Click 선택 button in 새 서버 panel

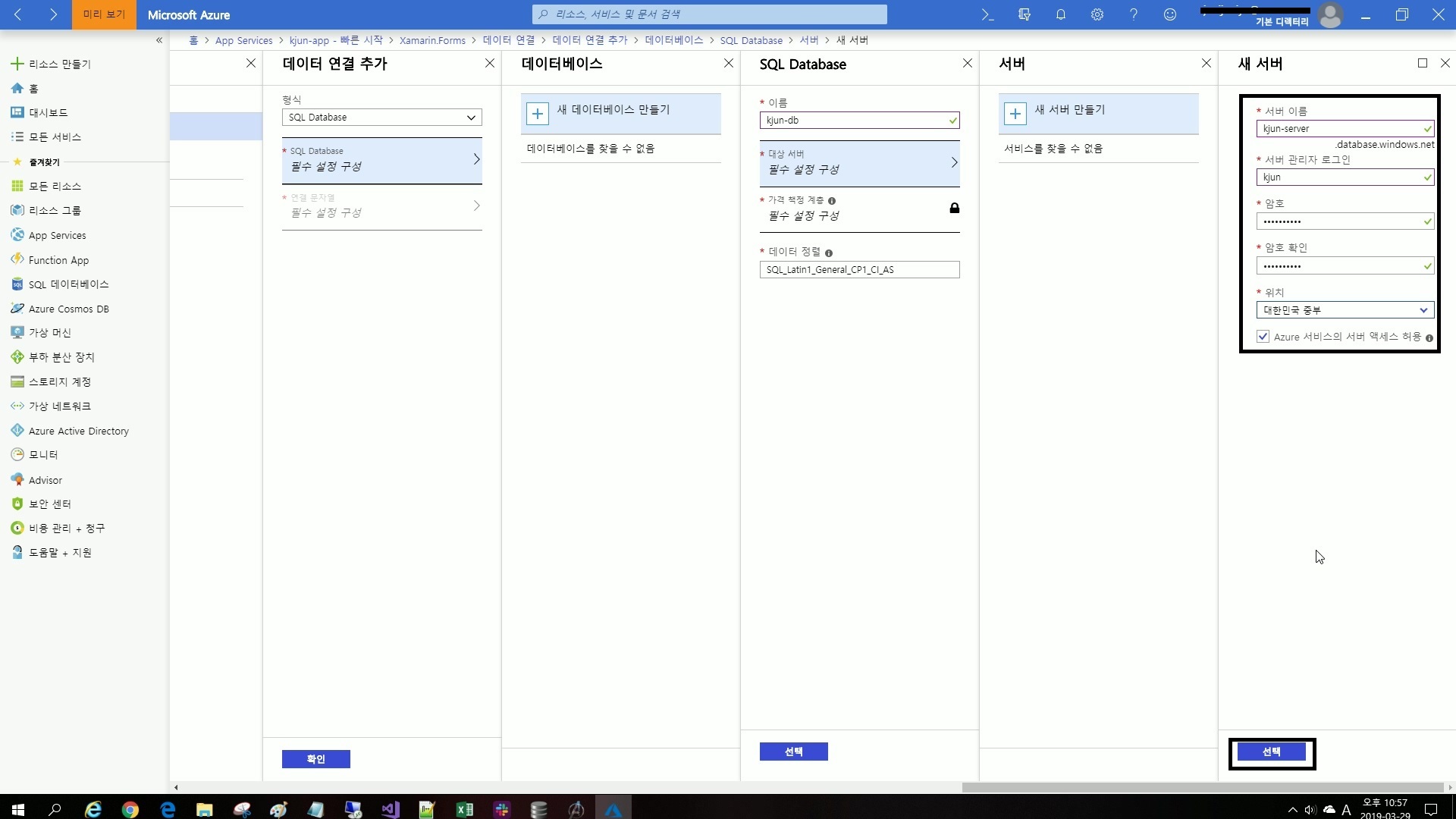1271,752
